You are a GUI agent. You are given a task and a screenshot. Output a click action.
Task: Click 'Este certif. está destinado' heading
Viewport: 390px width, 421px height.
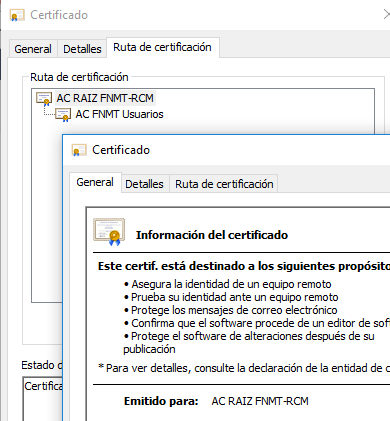click(x=244, y=266)
